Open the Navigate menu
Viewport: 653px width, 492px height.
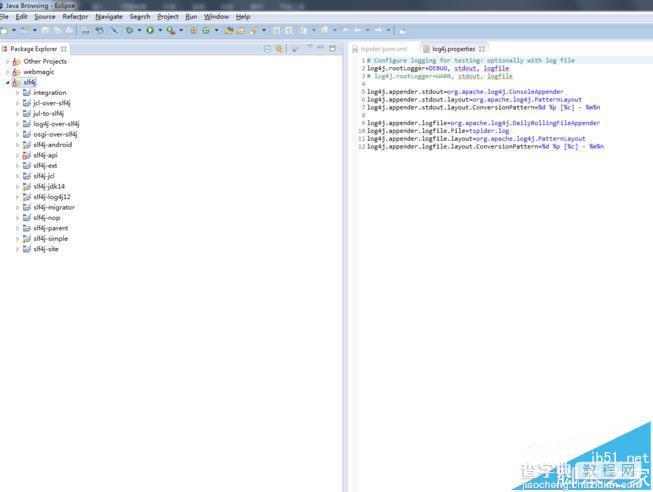(109, 17)
